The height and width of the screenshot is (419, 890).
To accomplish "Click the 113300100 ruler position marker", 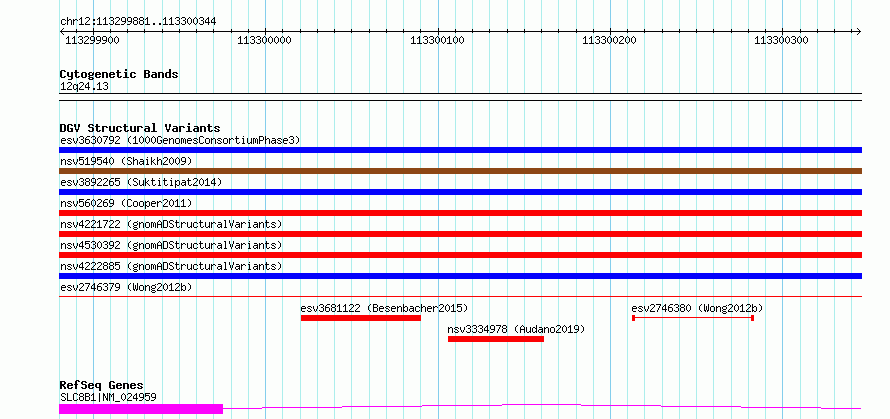I will coord(437,40).
